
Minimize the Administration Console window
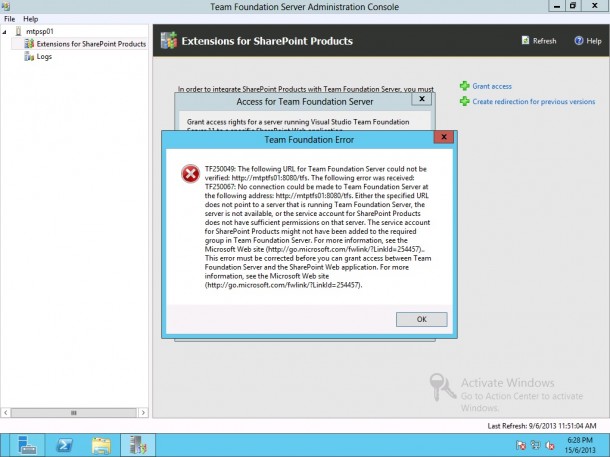(x=557, y=6)
